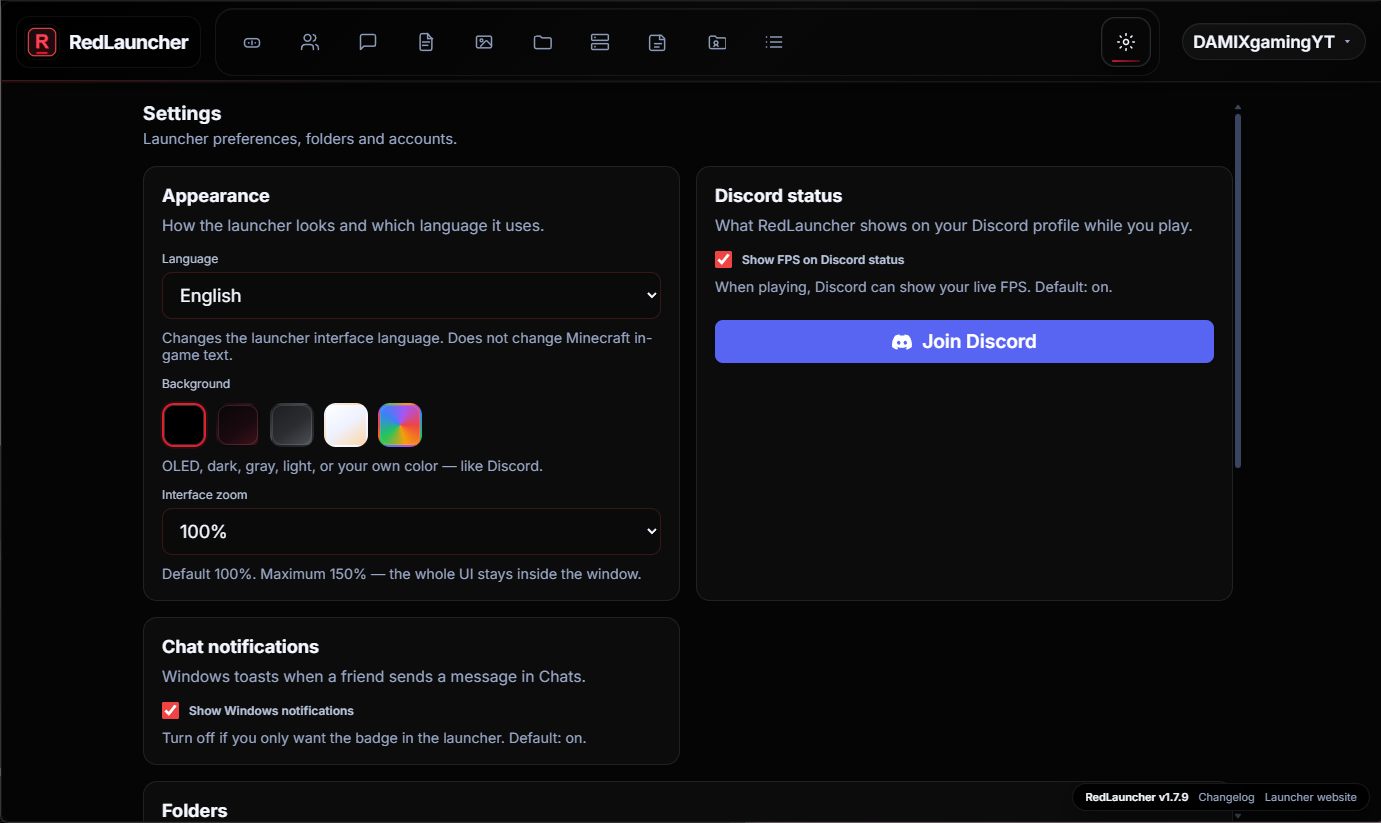Open the gamepad play icon in navbar
Screen dimensions: 1381x823
(x=252, y=42)
